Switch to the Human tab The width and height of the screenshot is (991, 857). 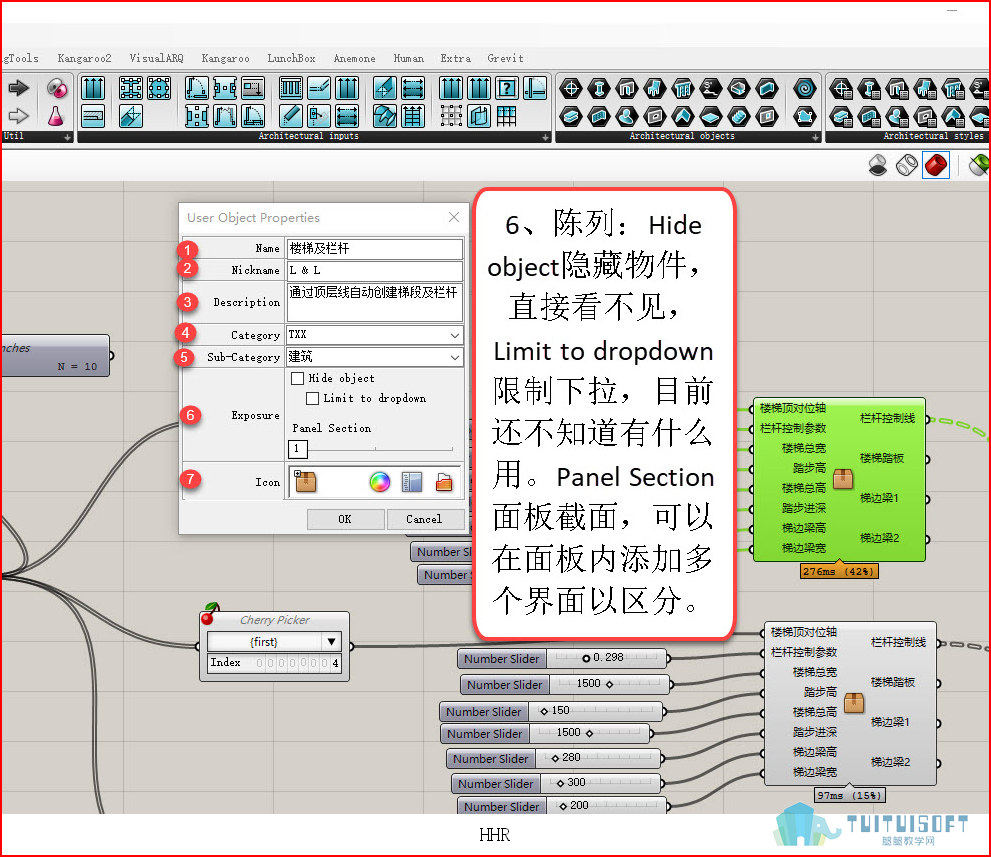(x=408, y=58)
